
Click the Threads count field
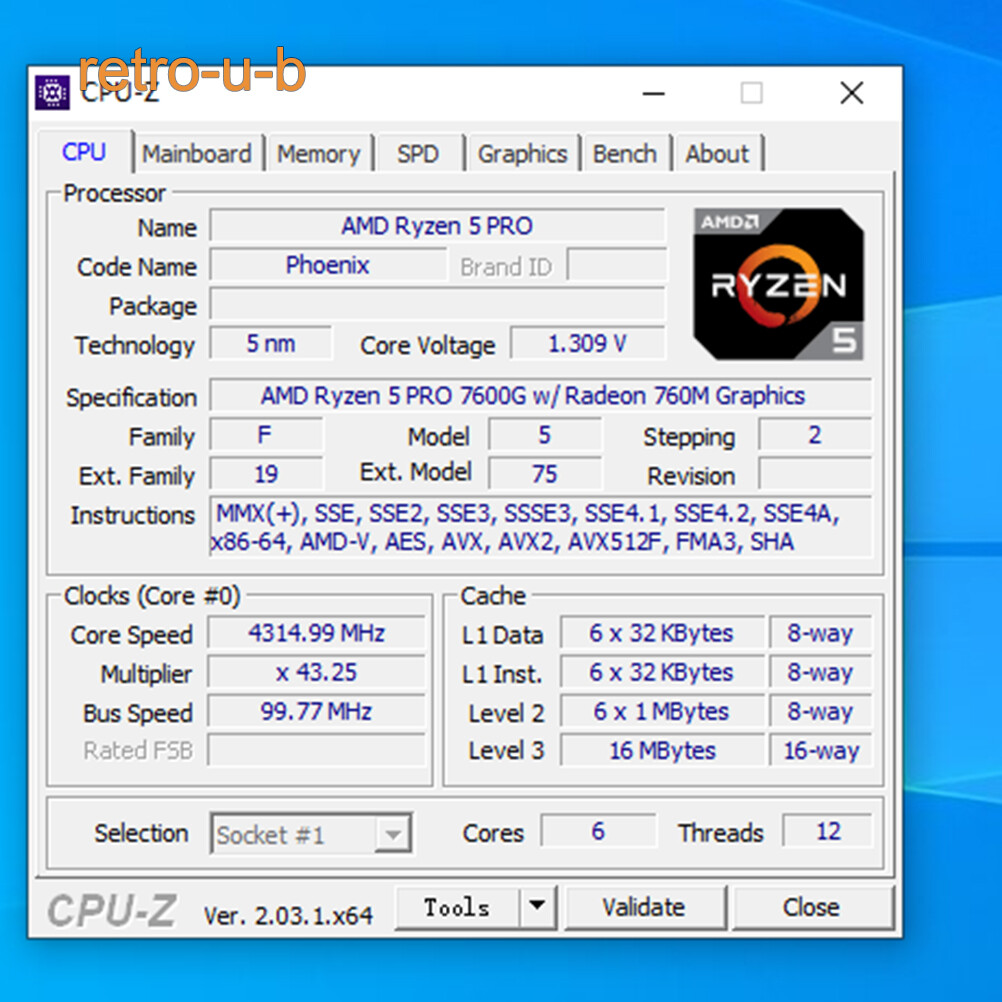tap(827, 831)
